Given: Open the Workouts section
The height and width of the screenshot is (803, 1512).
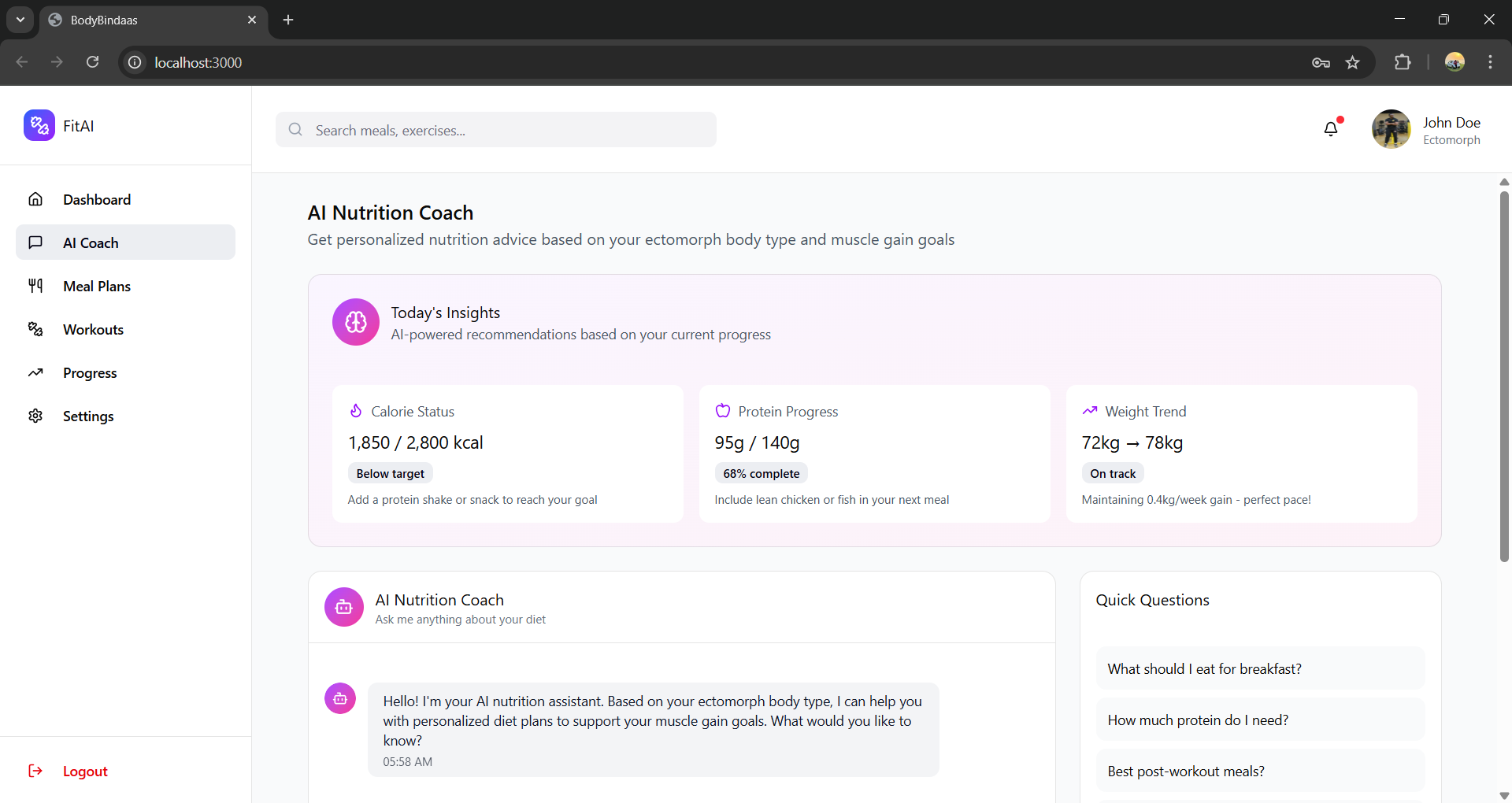Looking at the screenshot, I should 93,330.
